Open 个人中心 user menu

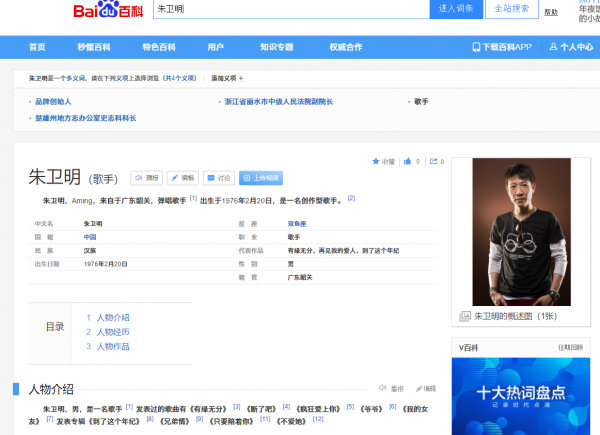click(x=571, y=47)
